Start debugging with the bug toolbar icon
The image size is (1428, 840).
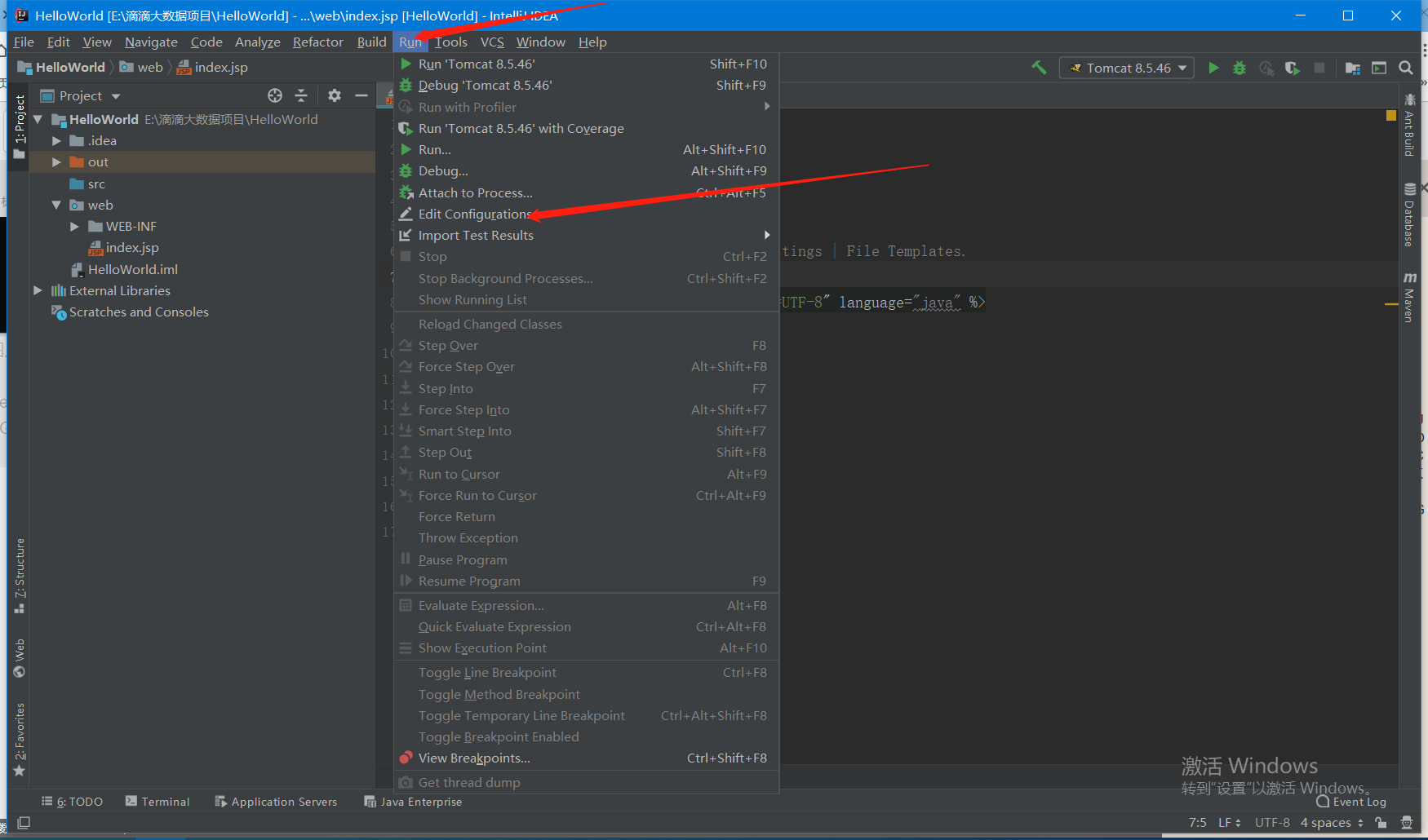pyautogui.click(x=1240, y=68)
